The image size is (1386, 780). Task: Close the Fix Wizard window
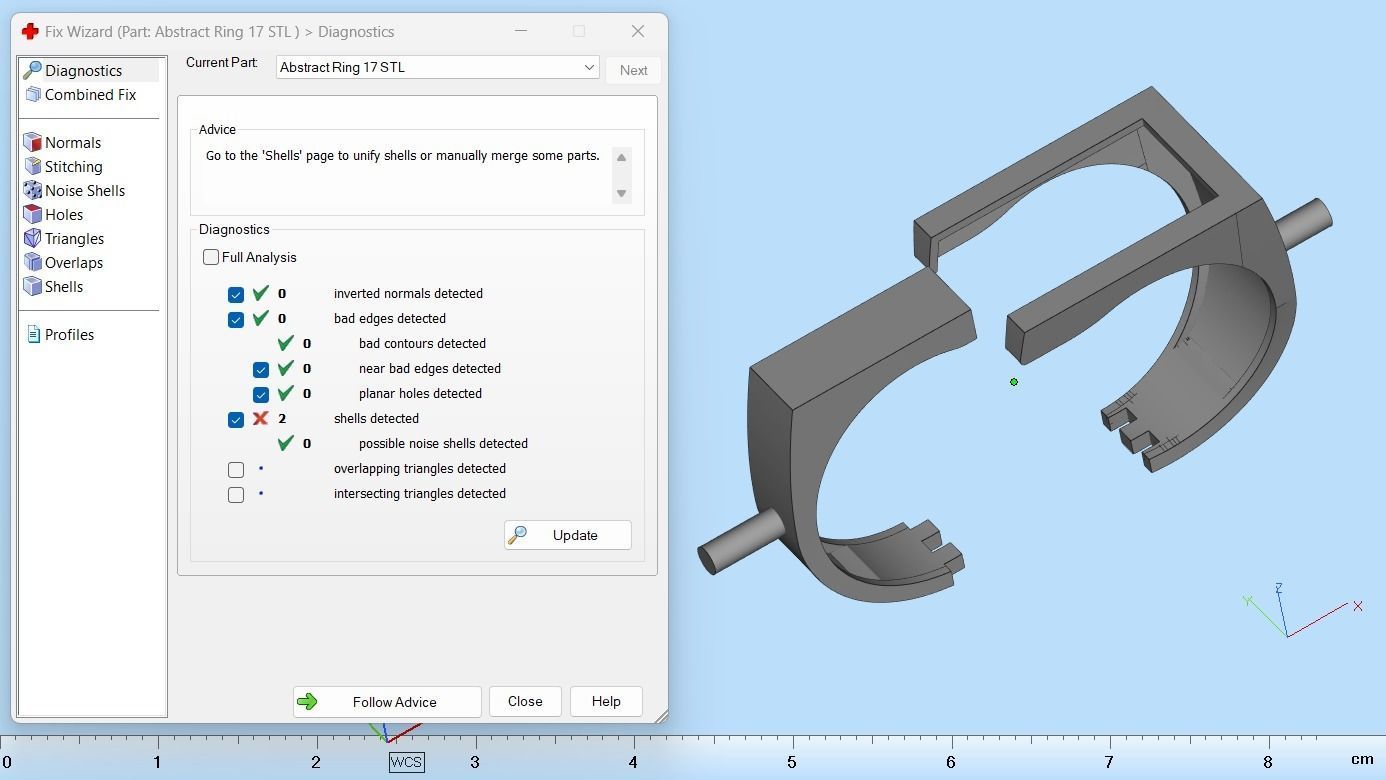638,31
